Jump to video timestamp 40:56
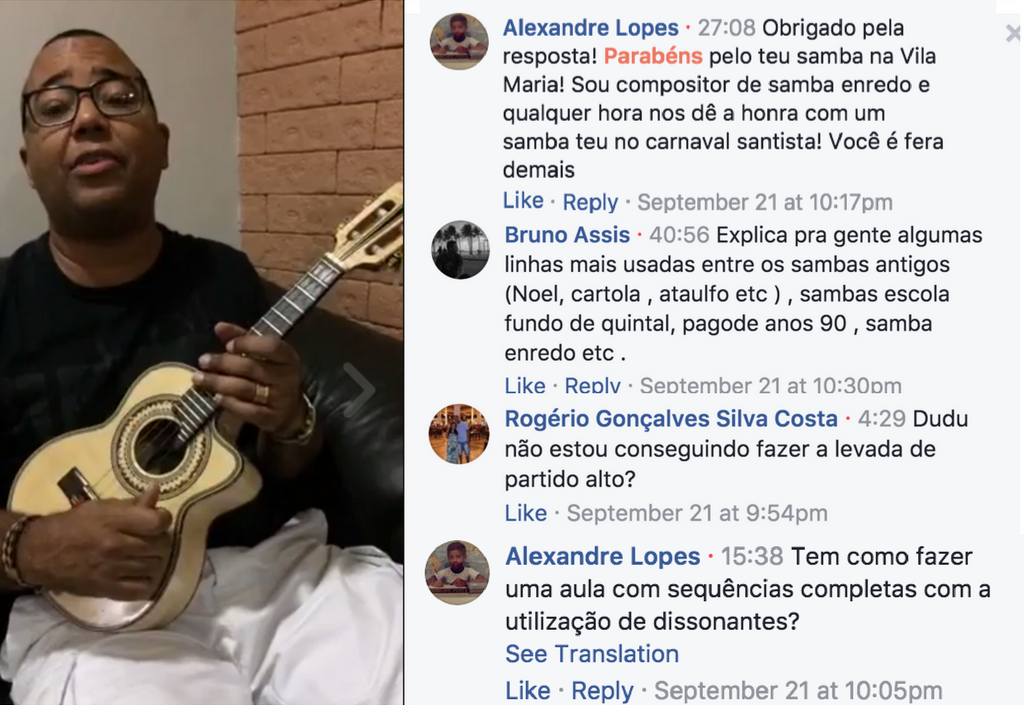 click(x=679, y=235)
